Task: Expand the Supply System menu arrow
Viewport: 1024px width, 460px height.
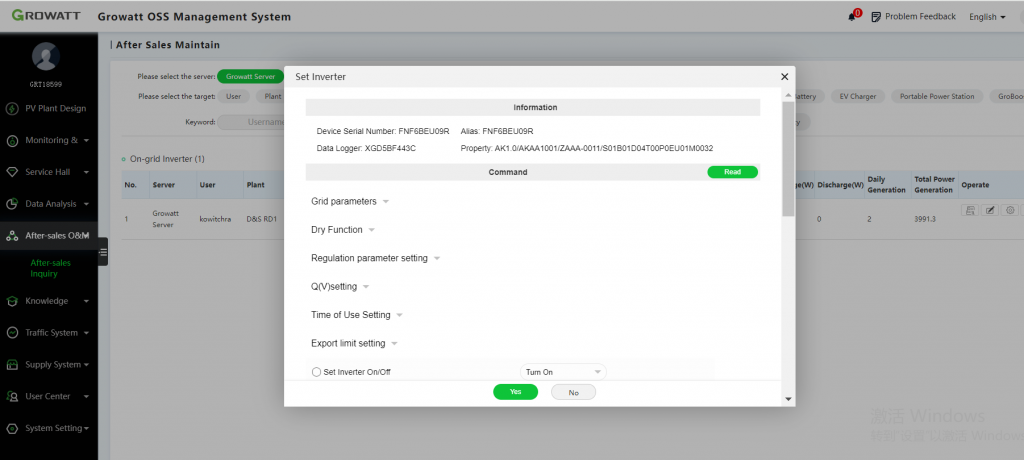Action: 87,365
